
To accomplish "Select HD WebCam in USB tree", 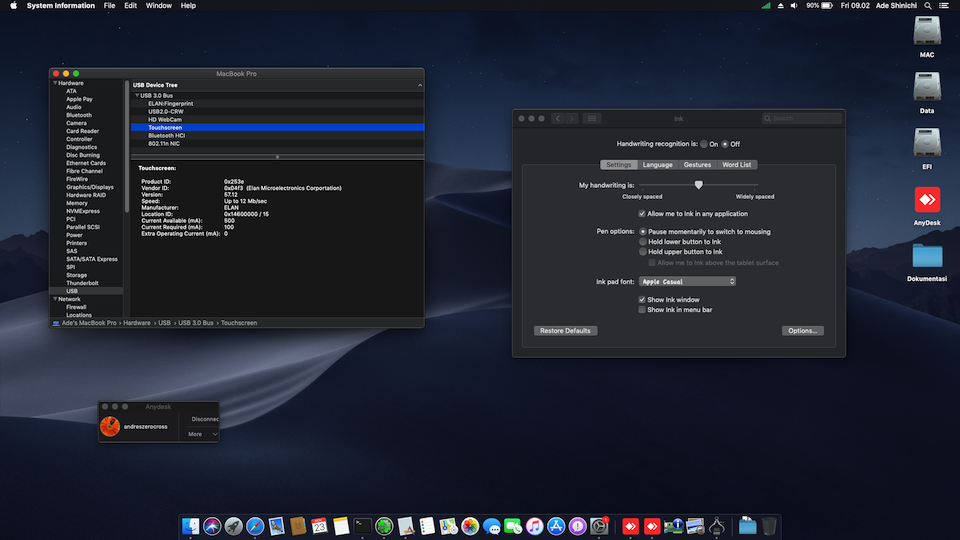I will (165, 119).
